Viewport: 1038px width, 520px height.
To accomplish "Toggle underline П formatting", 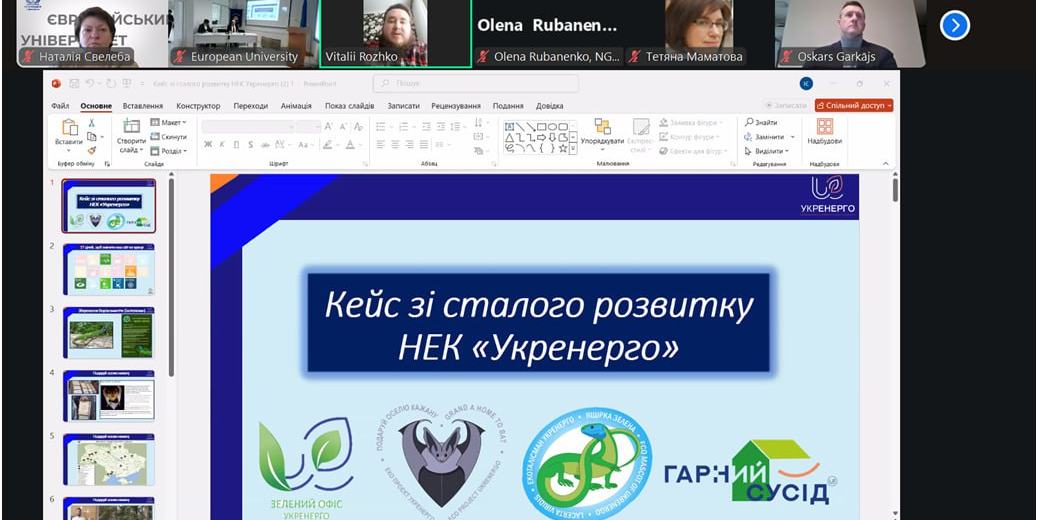I will (236, 144).
